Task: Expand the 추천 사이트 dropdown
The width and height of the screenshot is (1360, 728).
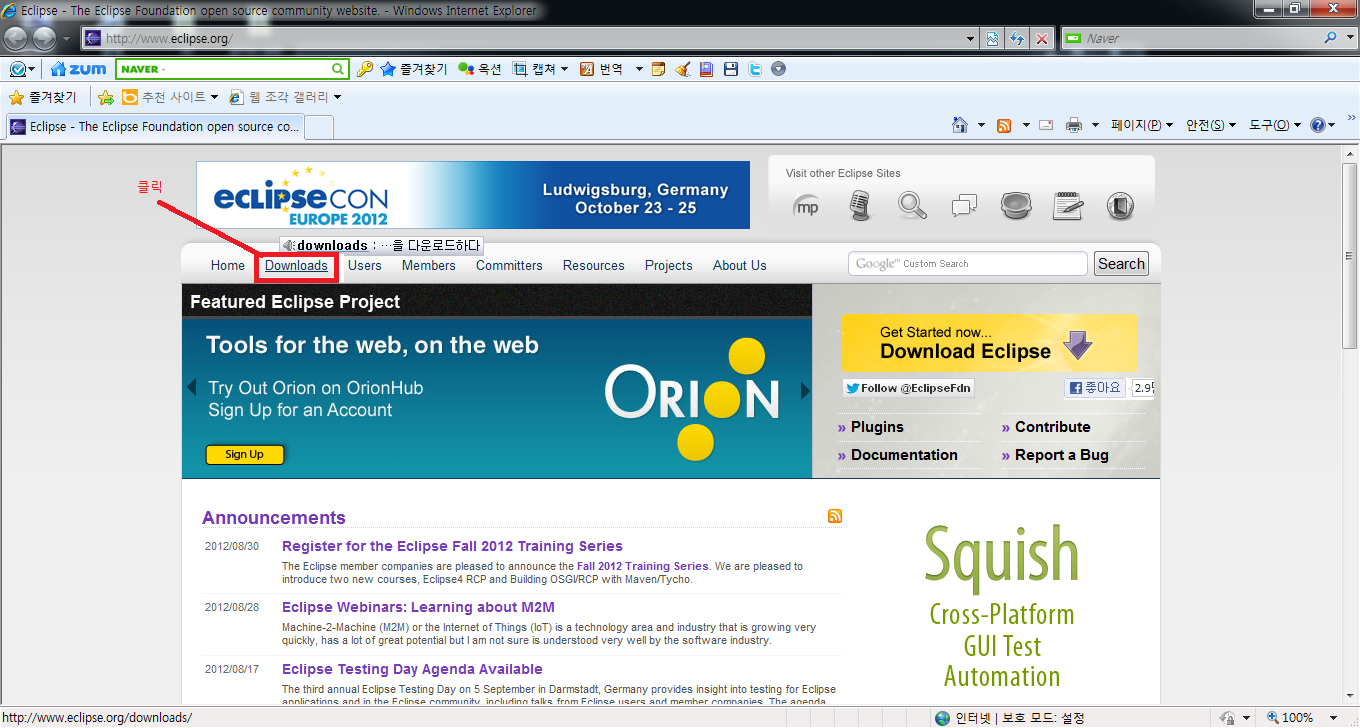Action: (x=170, y=97)
